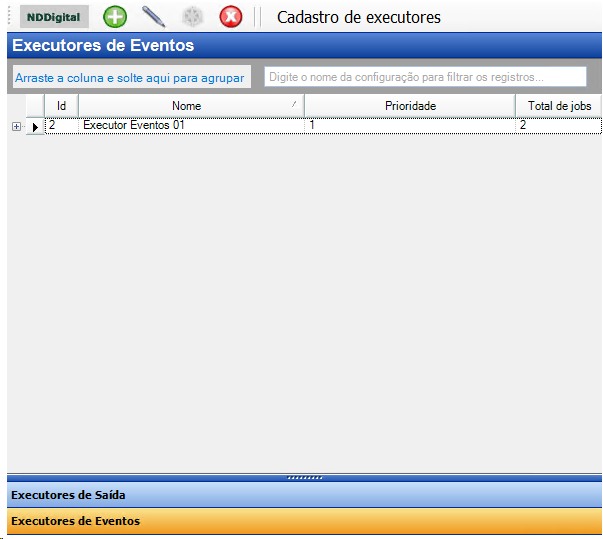The image size is (603, 539).
Task: Select the Id cell of Executor Eventos 01
Action: click(62, 125)
